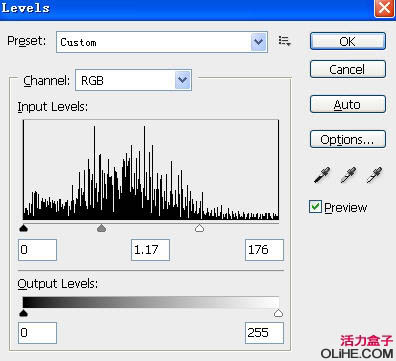Viewport: 396px width, 361px height.
Task: Select the gray point eyedropper
Action: [348, 175]
